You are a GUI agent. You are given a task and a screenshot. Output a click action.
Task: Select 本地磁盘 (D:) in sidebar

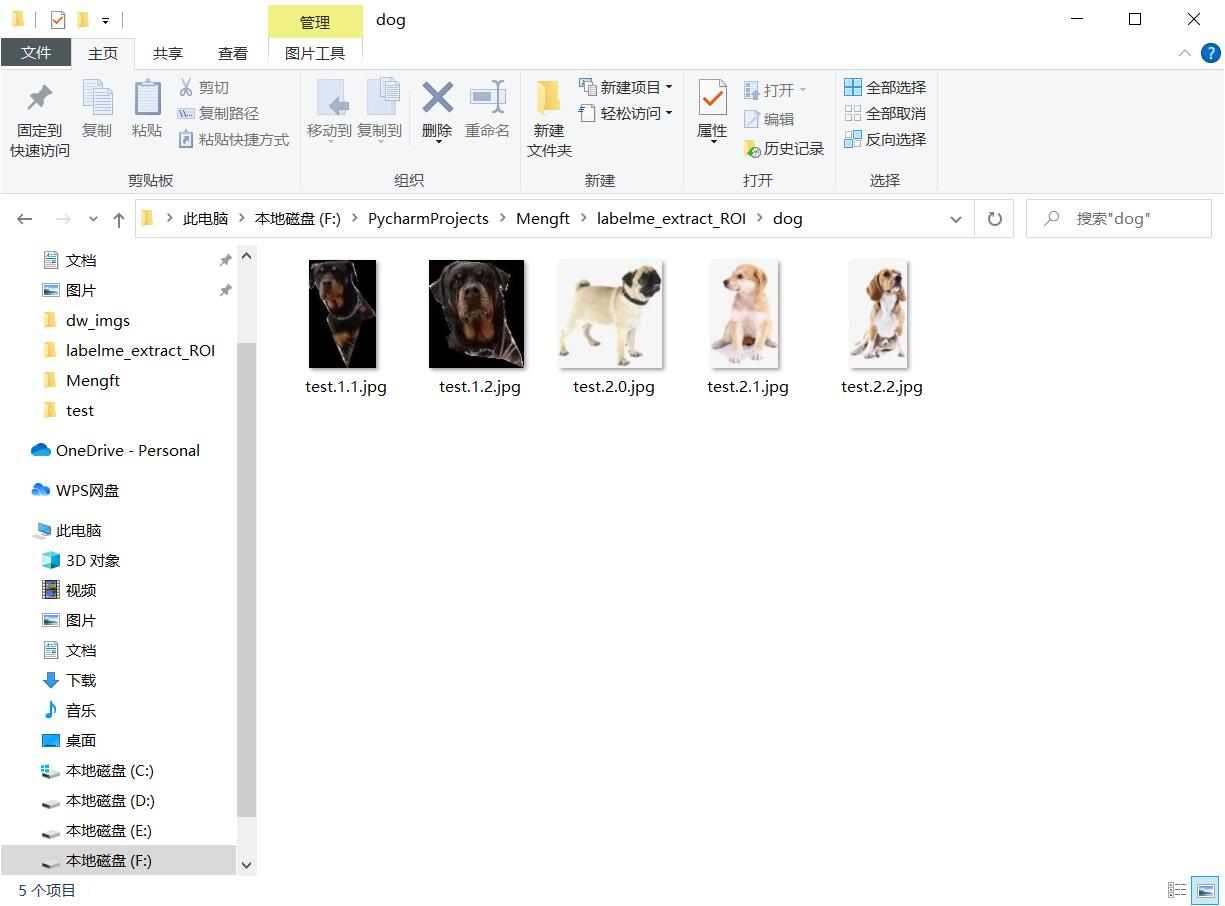pos(110,801)
